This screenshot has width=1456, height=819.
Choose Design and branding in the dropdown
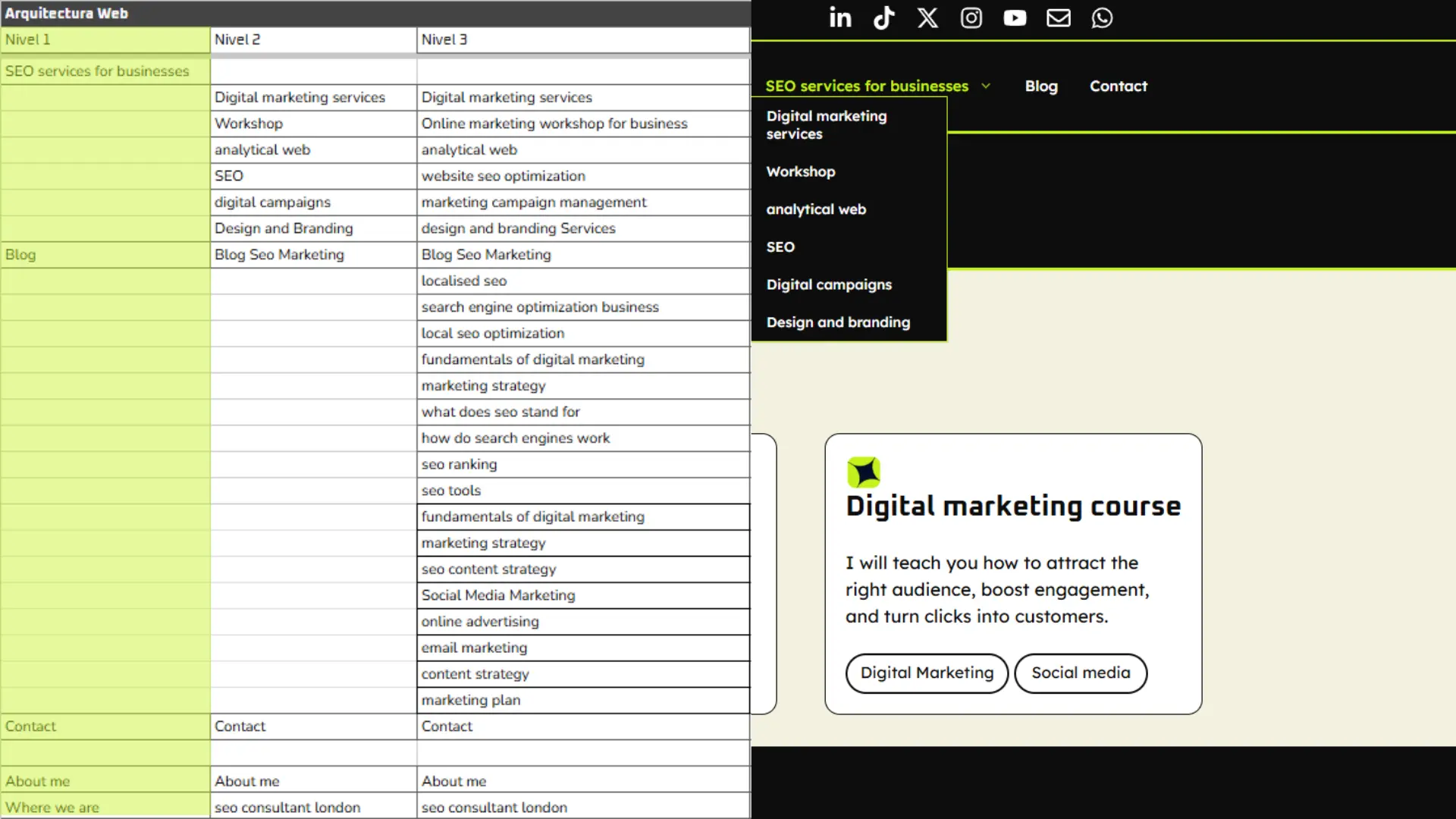[x=838, y=322]
